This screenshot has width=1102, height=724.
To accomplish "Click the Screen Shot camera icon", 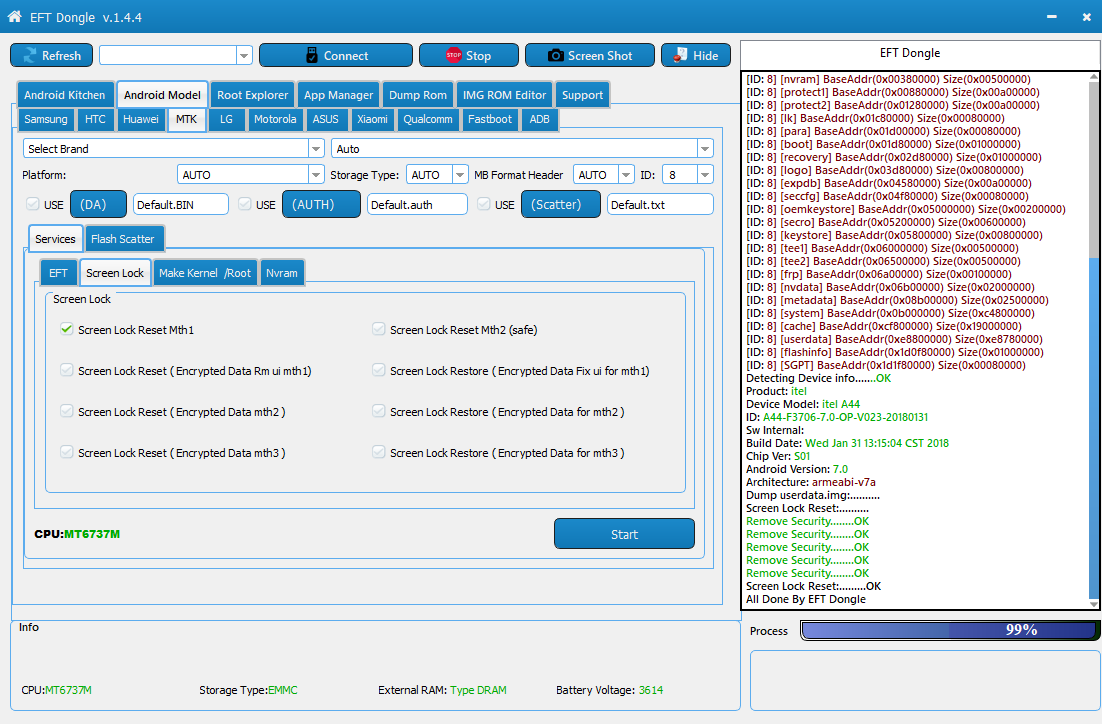I will coord(556,56).
